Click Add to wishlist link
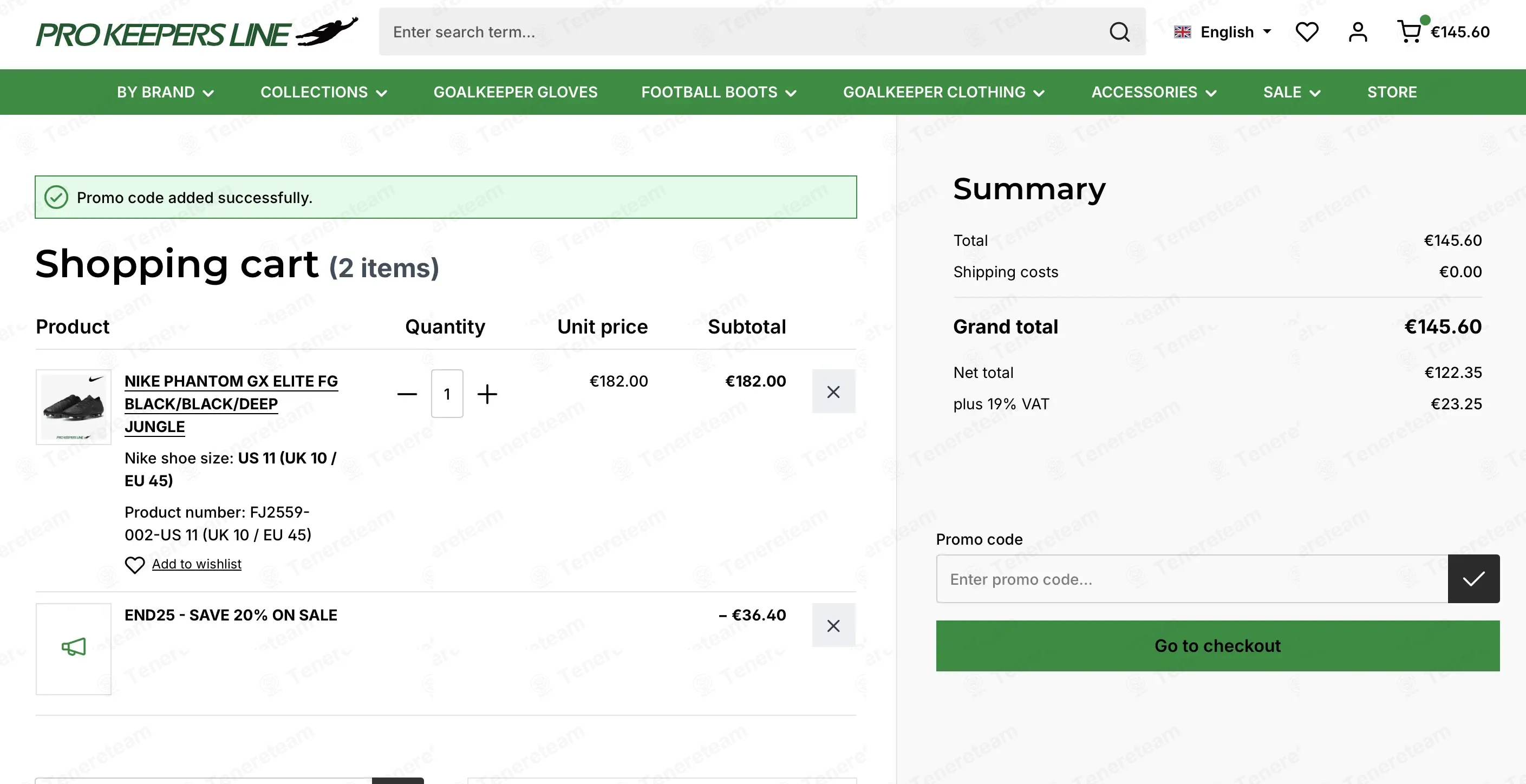Viewport: 1526px width, 784px height. click(197, 564)
